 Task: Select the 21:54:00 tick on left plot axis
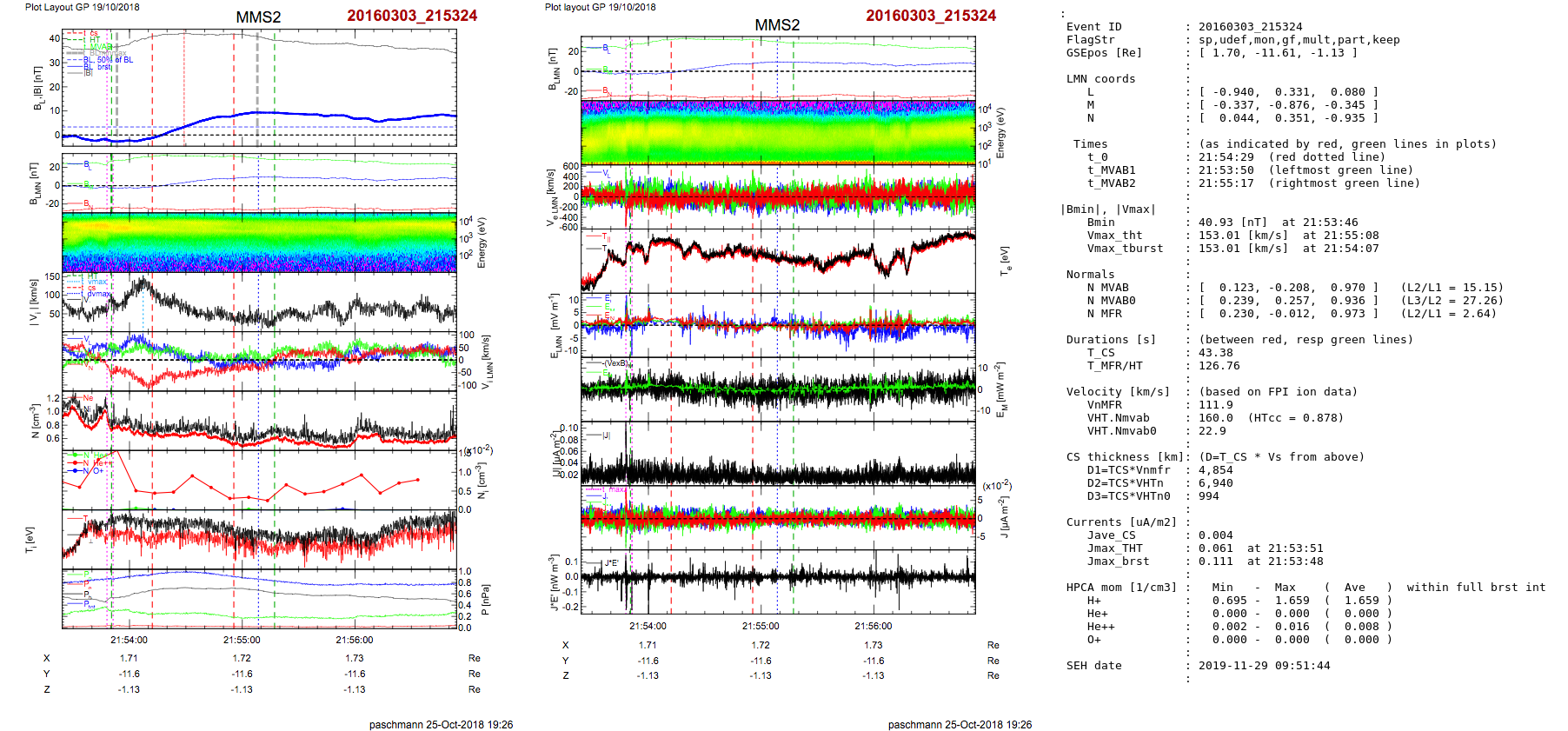(129, 640)
